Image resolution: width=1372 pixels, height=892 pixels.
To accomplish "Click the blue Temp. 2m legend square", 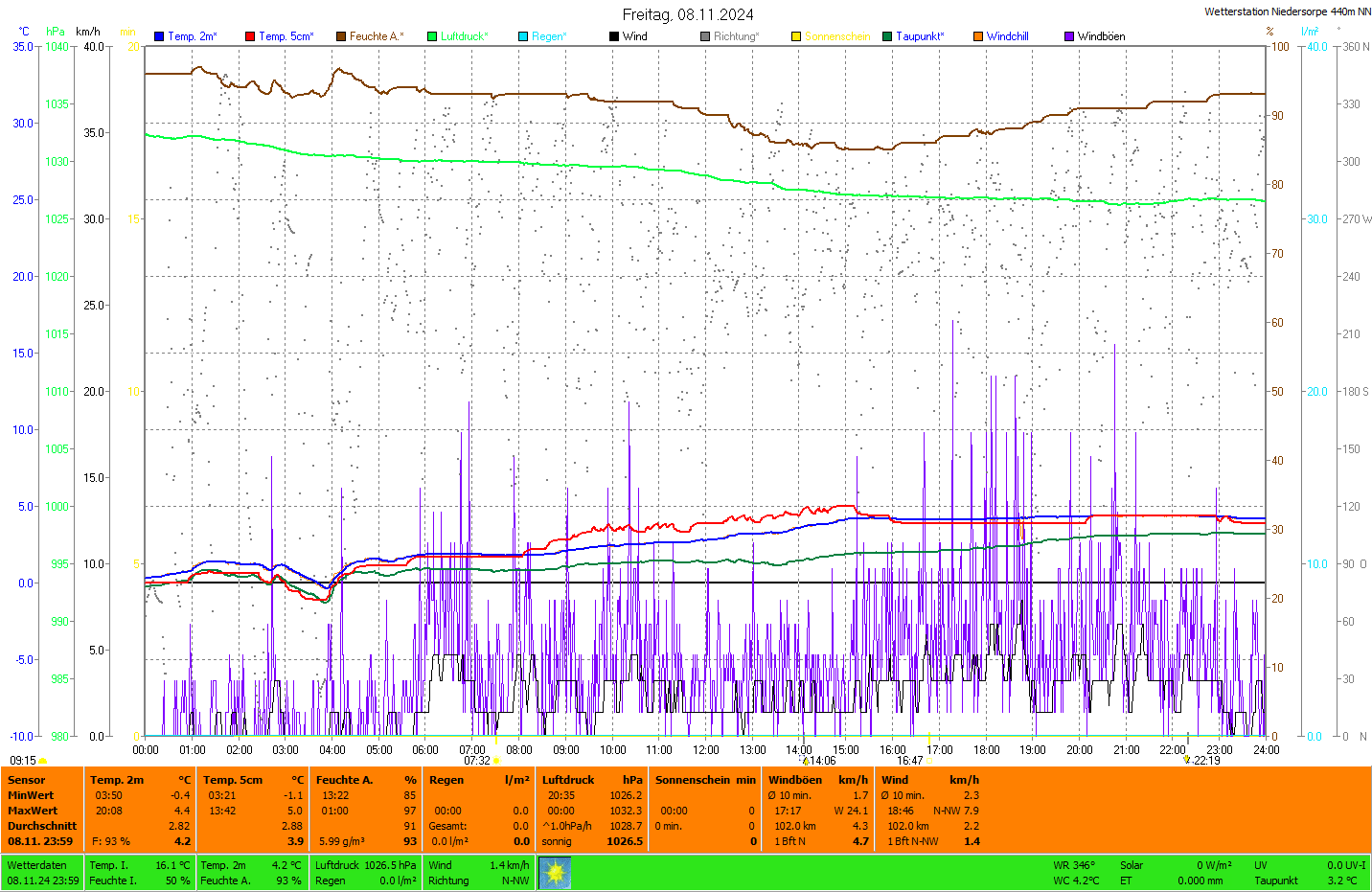I will (159, 36).
